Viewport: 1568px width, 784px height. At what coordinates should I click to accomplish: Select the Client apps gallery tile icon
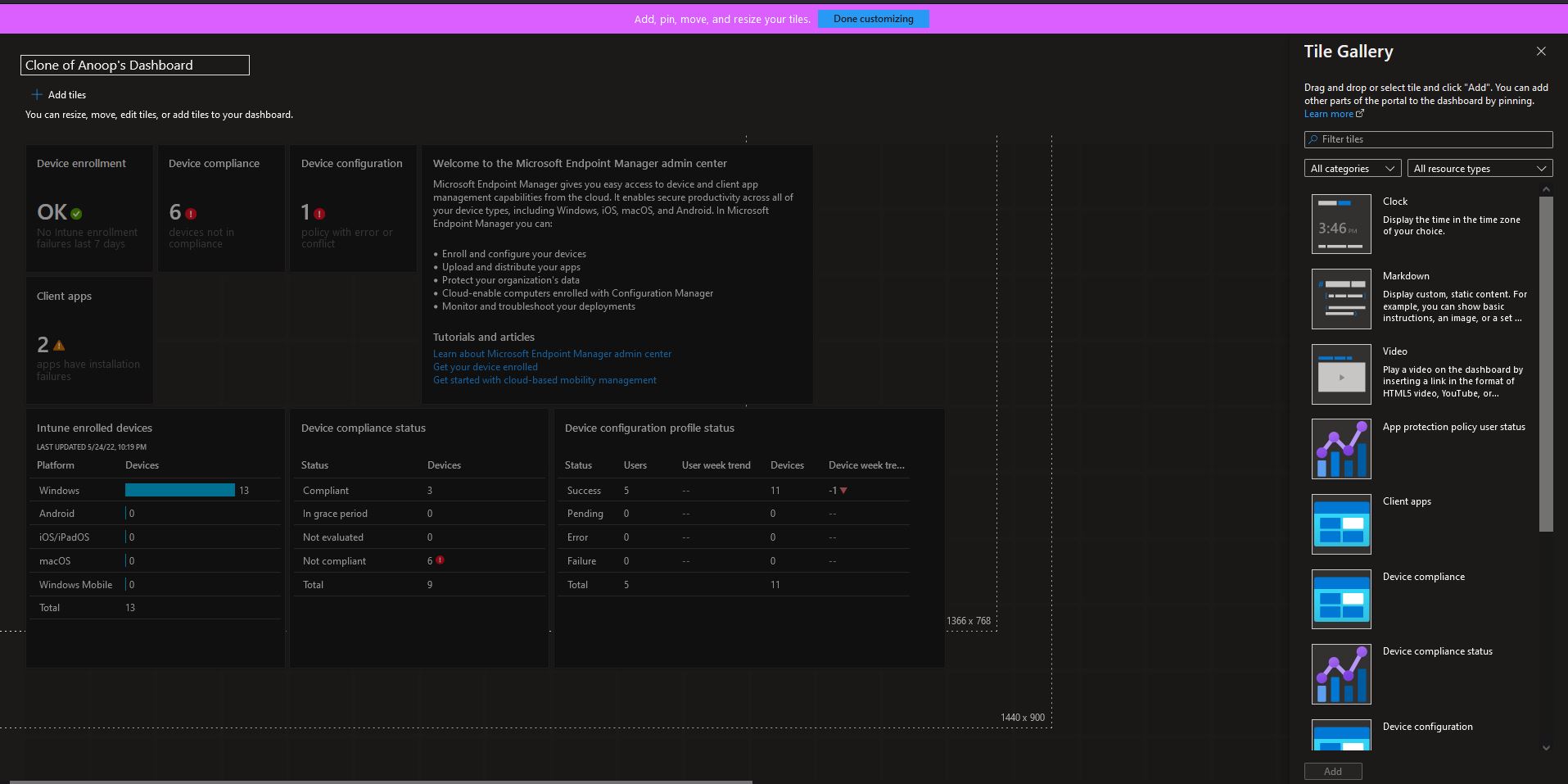click(x=1341, y=524)
